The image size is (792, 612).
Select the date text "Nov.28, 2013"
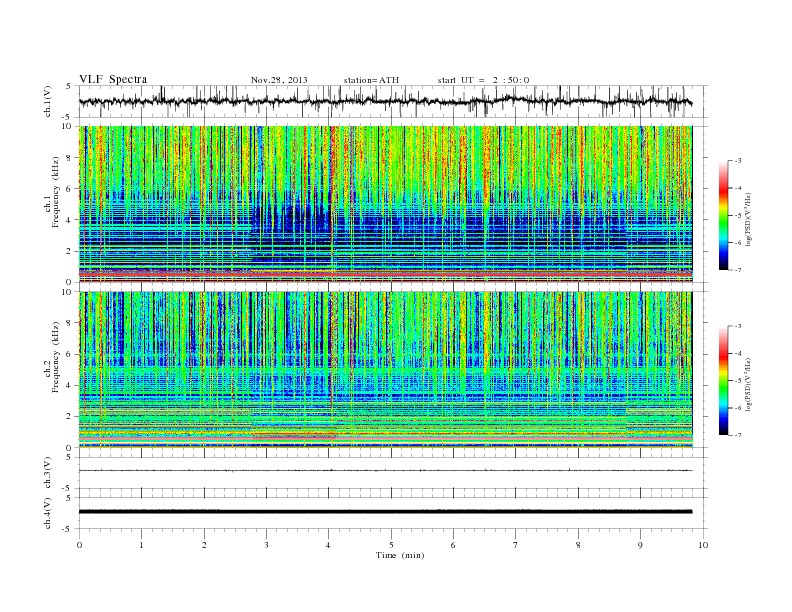tap(279, 80)
